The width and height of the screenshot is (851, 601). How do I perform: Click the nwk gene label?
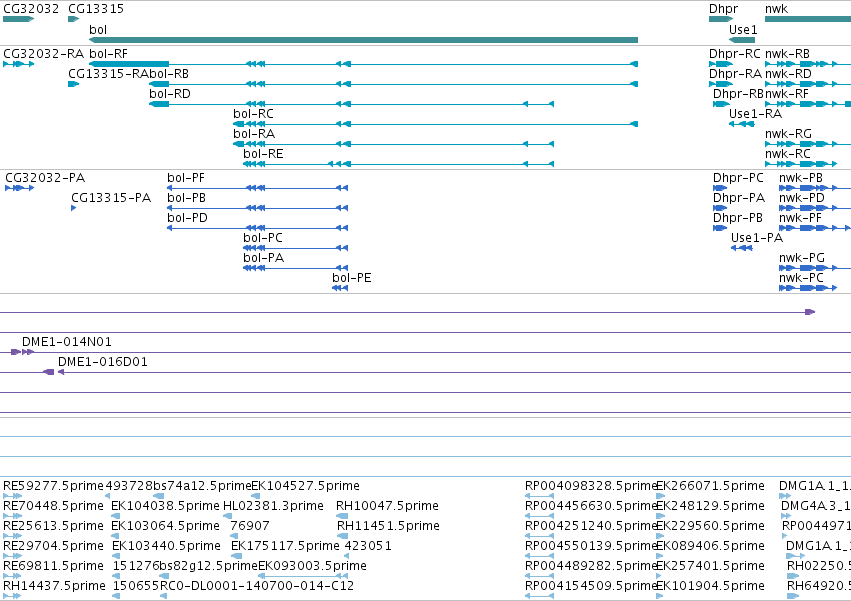coord(777,9)
